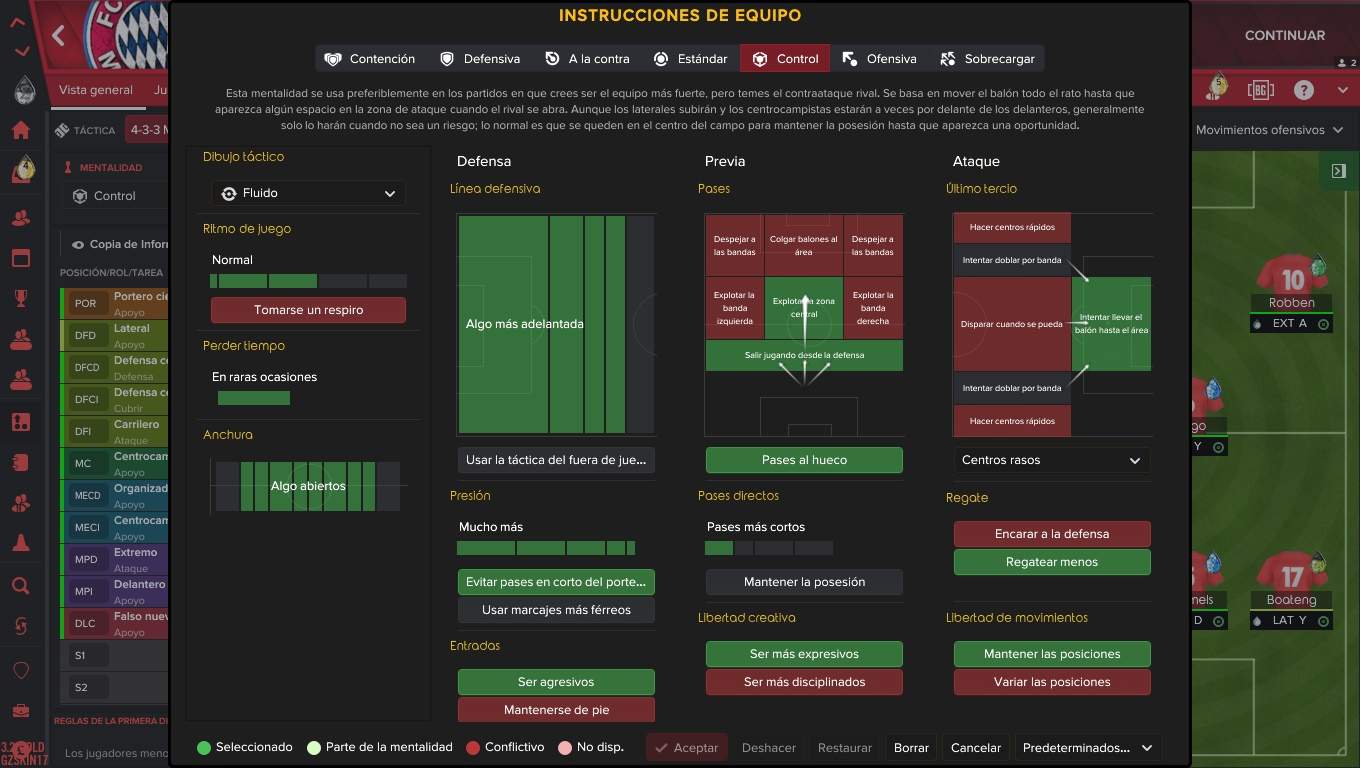Open the 'Fluido' tactical shape dropdown

point(308,193)
